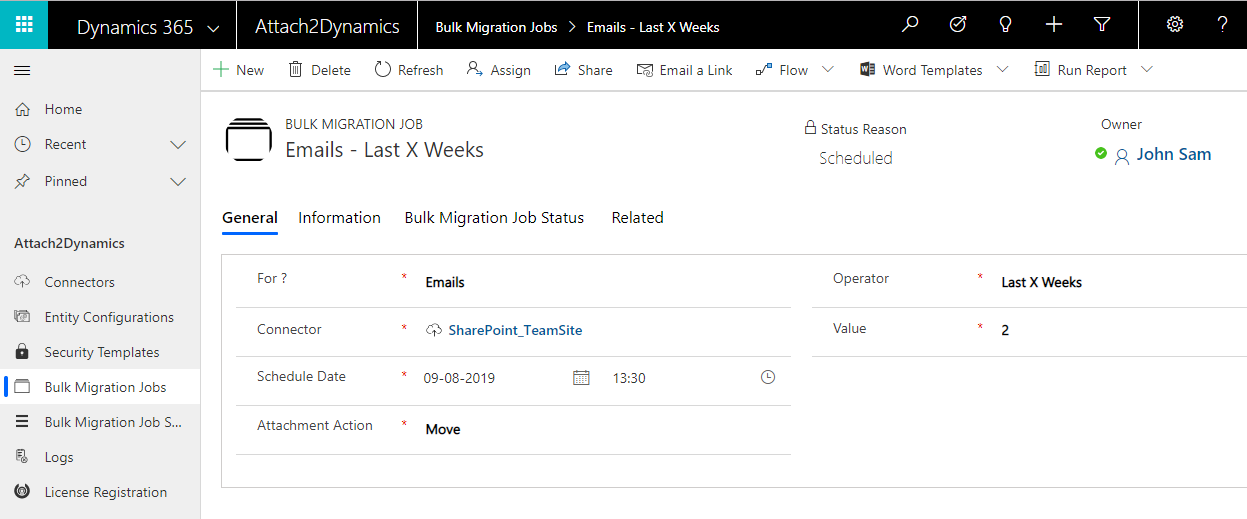Open Security Templates in sidebar
Viewport: 1247px width, 519px height.
point(100,352)
